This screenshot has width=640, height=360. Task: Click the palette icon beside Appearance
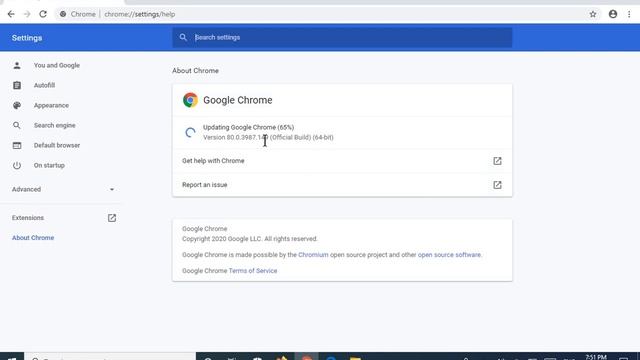click(17, 105)
